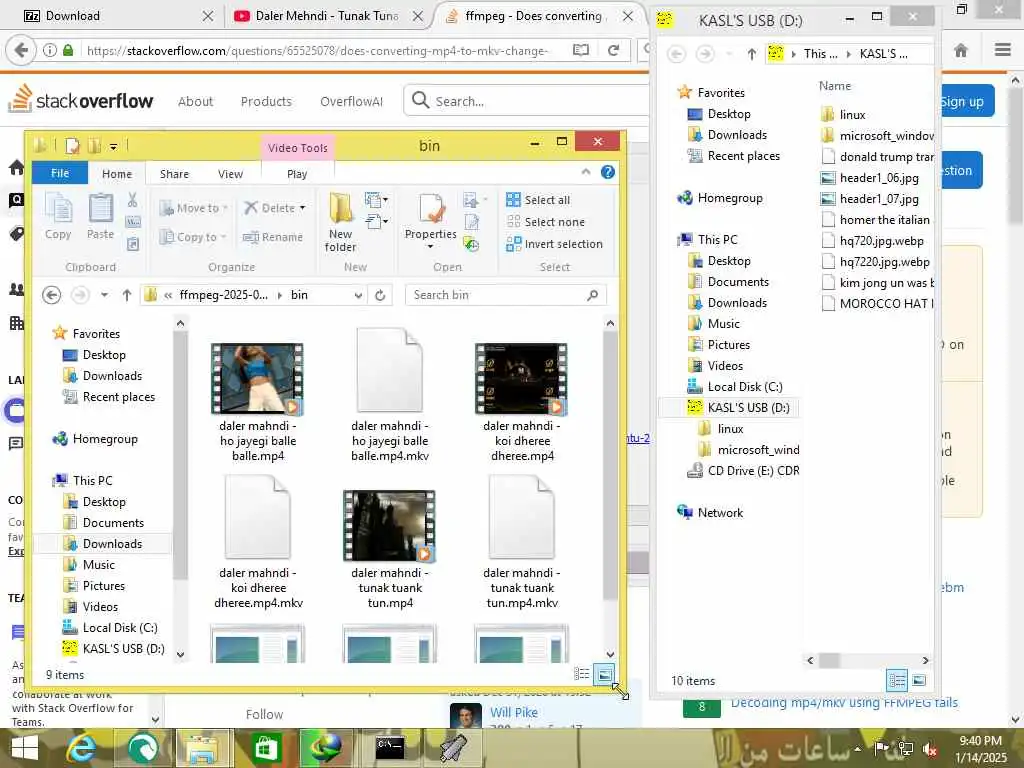Switch to Daler Mehndi Tunak Tunak browser tab
The image size is (1024, 768).
click(x=327, y=16)
